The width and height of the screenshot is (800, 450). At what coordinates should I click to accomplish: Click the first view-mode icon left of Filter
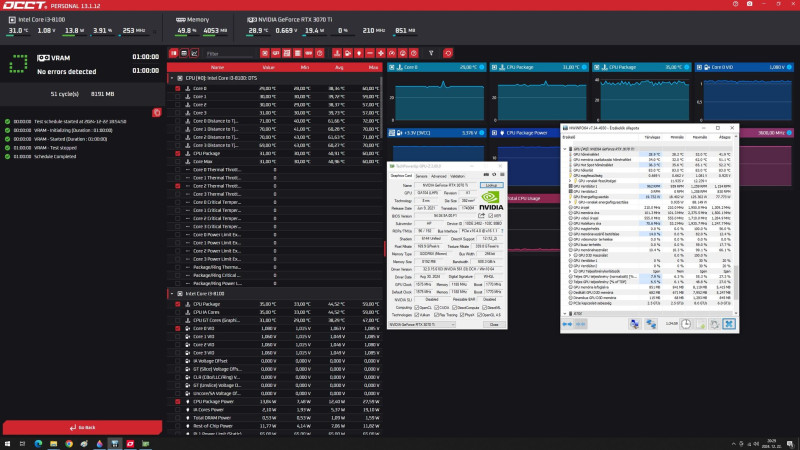[173, 53]
